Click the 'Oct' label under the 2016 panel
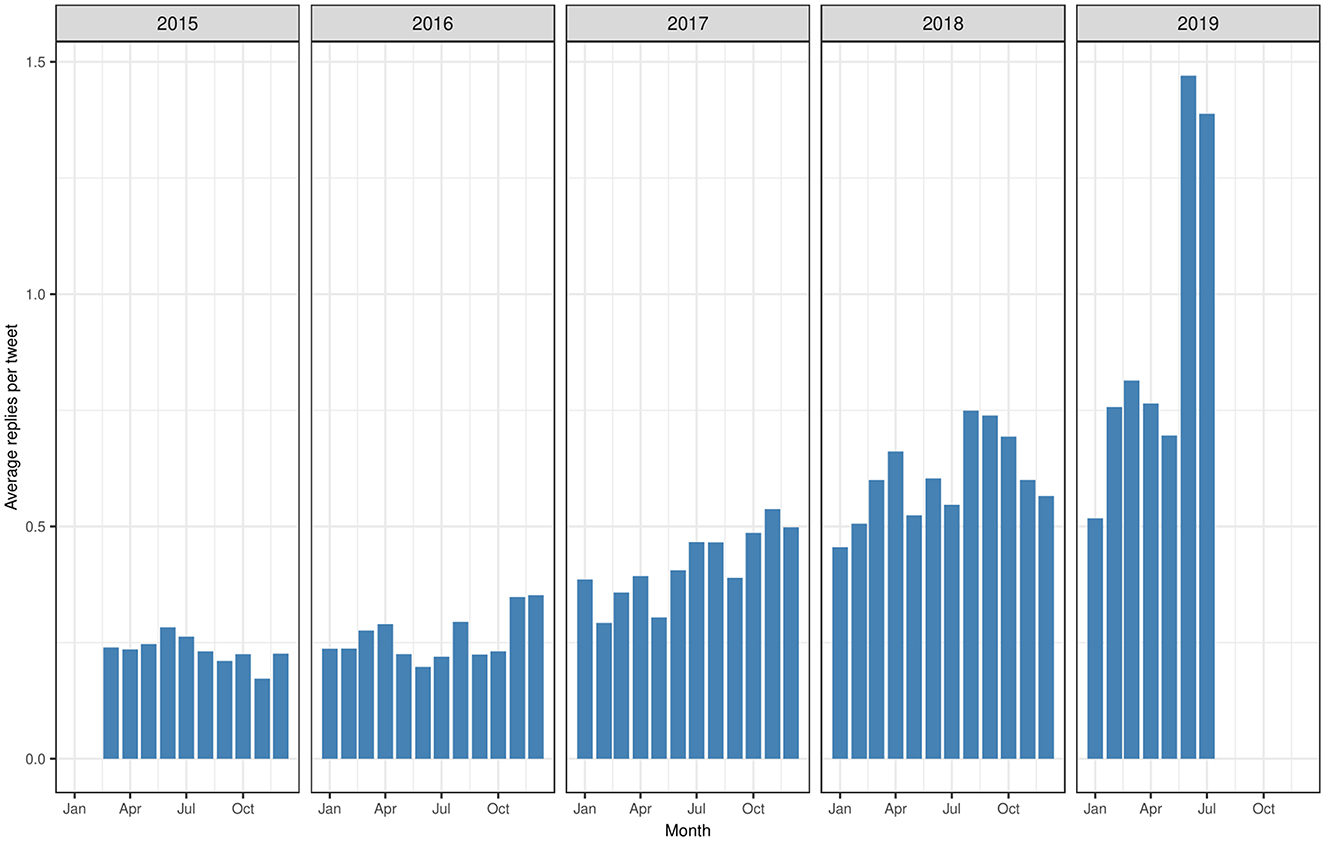 498,808
